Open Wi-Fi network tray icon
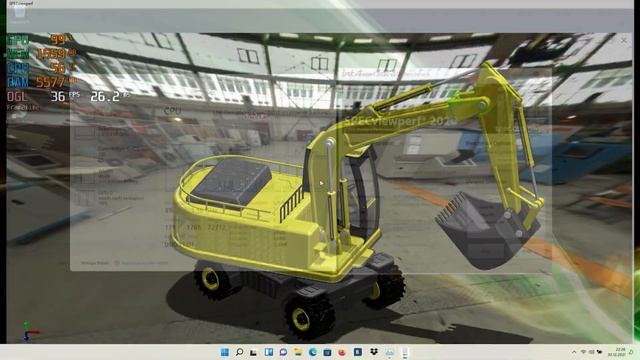Viewport: 640px width, 360px height. 583,352
